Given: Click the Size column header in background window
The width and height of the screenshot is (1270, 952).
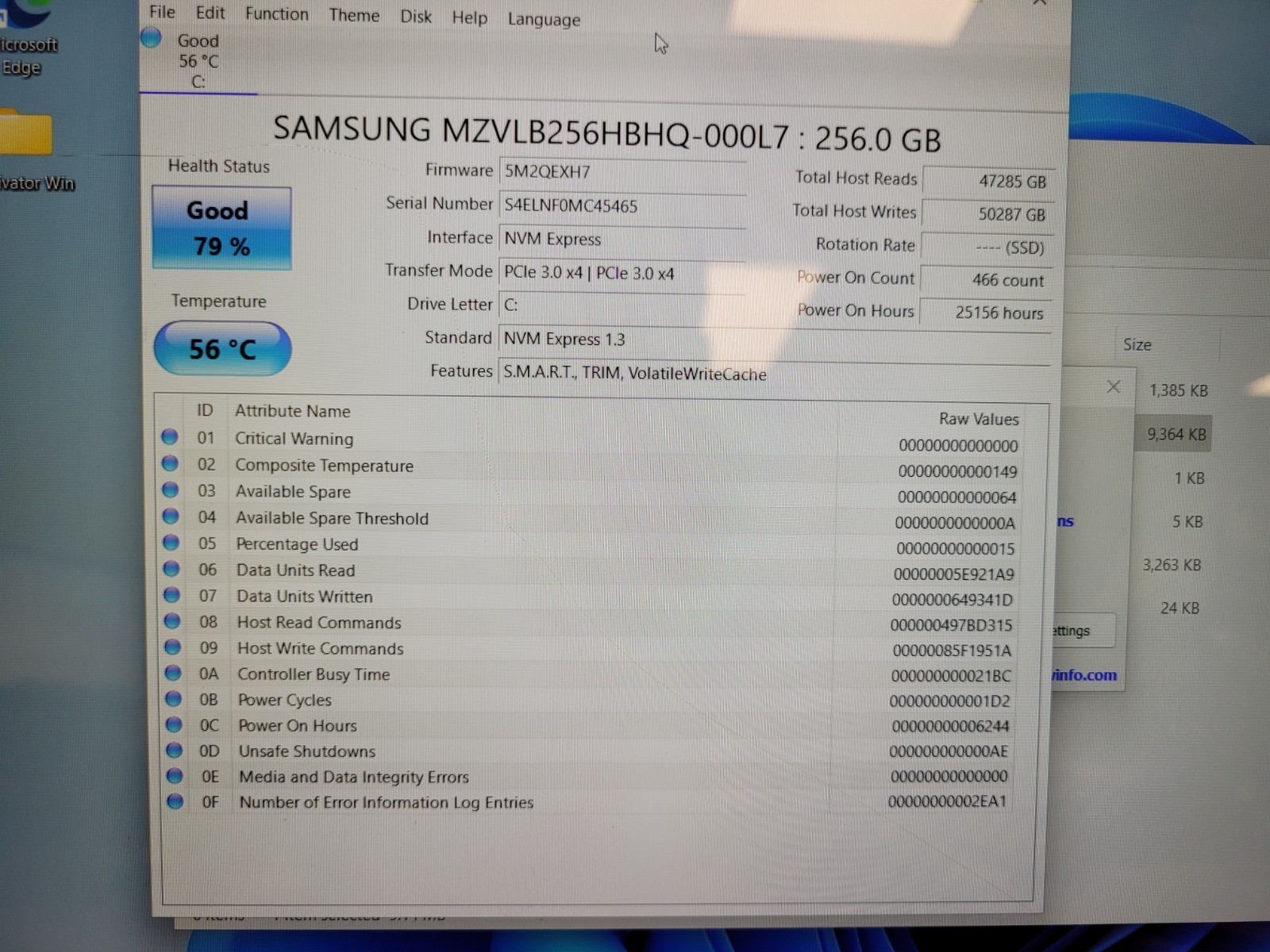Looking at the screenshot, I should point(1137,344).
